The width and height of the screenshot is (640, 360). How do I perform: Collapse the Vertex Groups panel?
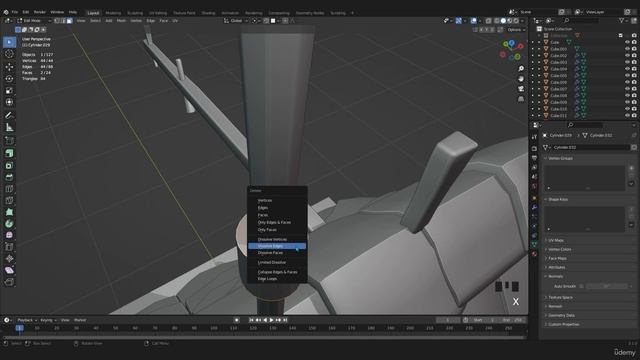tap(560, 158)
